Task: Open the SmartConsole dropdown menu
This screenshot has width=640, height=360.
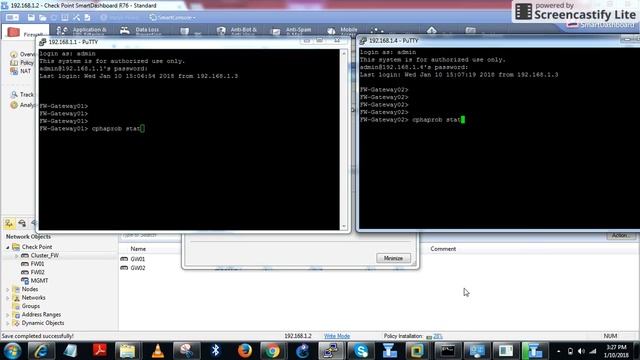Action: [x=172, y=18]
